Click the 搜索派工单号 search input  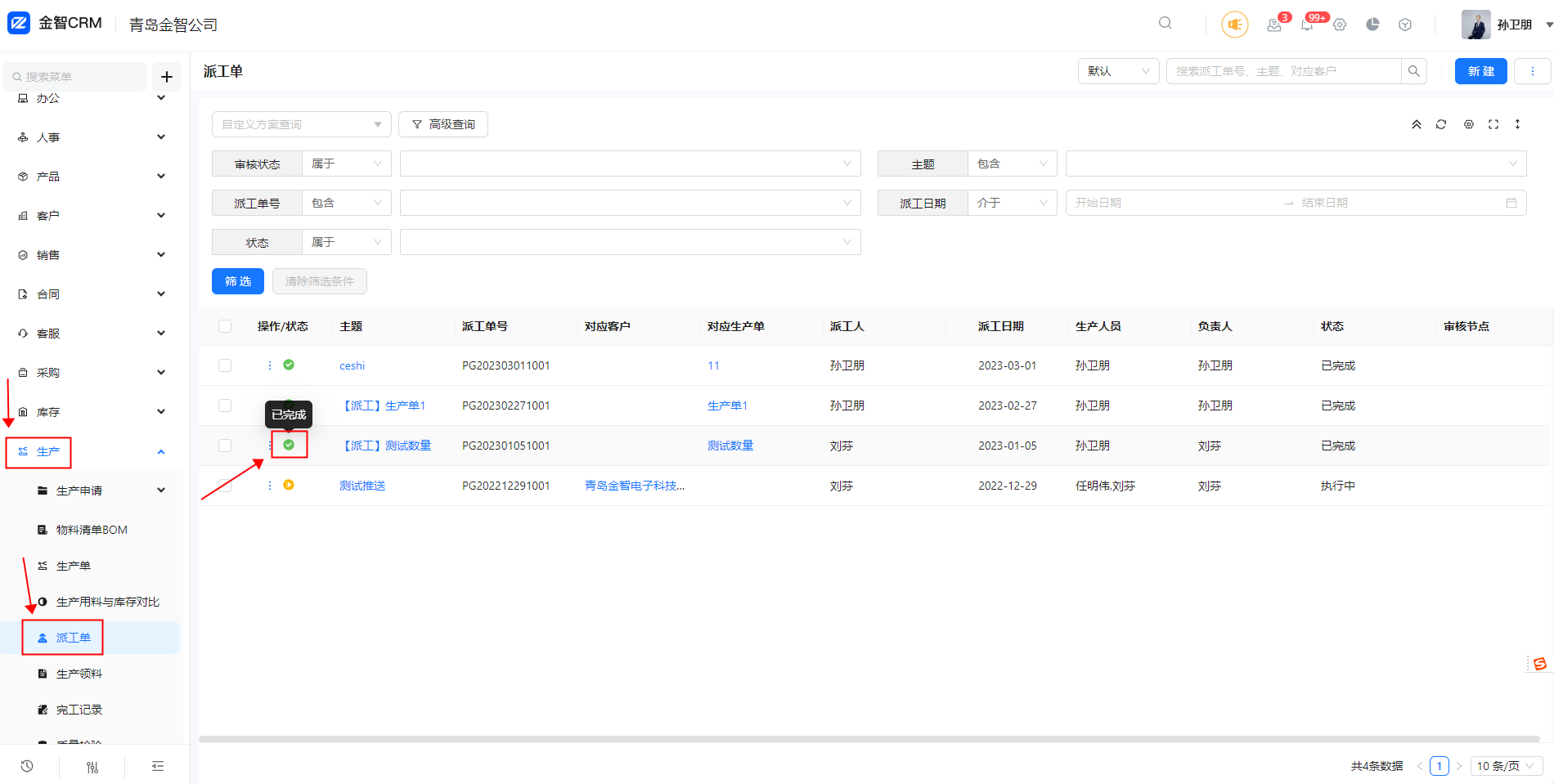tap(1284, 71)
